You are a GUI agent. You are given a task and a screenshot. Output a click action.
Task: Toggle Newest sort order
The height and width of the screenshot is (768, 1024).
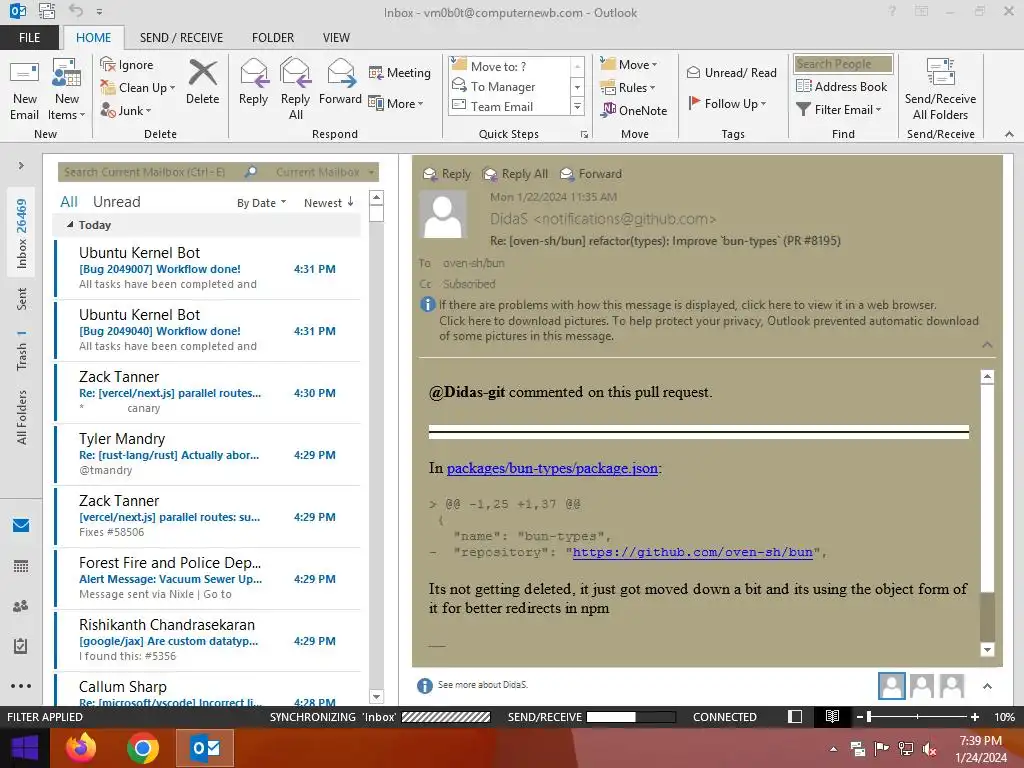328,203
